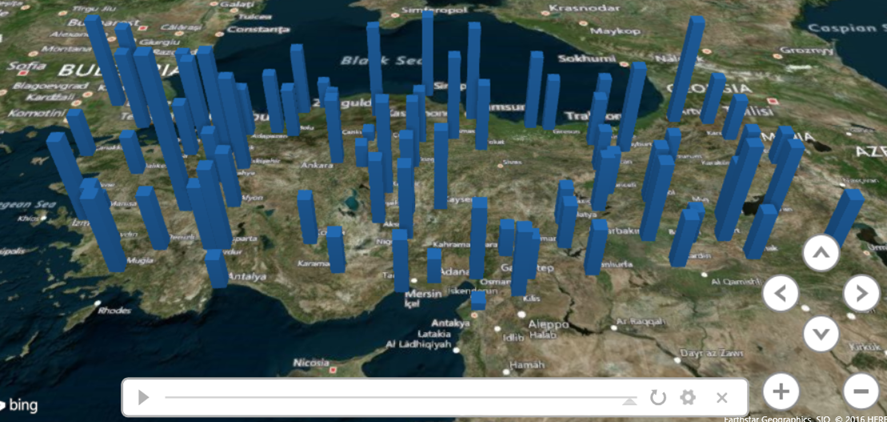Click the Ar Raqqah label
The width and height of the screenshot is (887, 422).
(x=640, y=321)
